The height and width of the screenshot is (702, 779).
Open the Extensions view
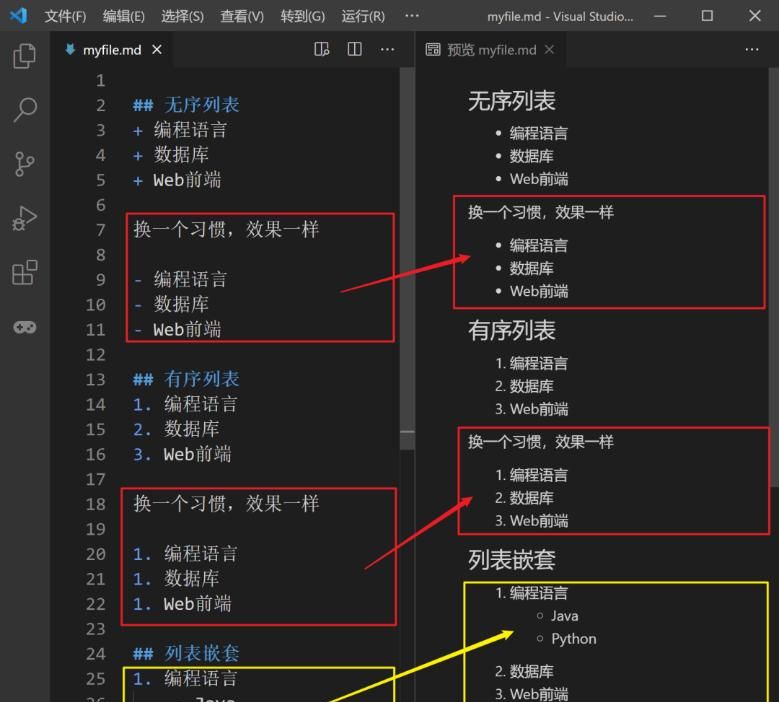24,272
